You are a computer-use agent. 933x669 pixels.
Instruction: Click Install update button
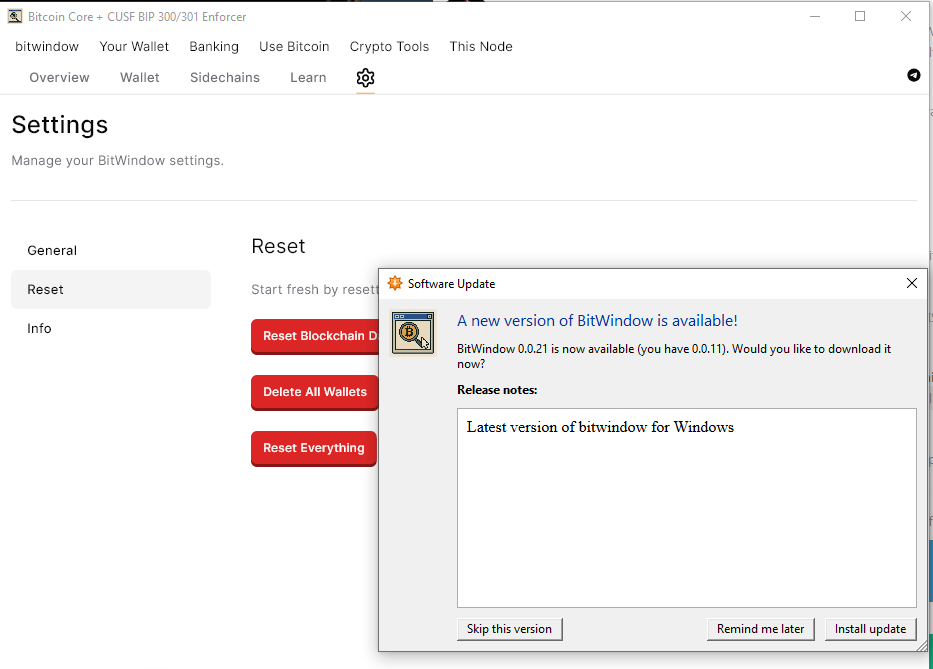pyautogui.click(x=870, y=629)
